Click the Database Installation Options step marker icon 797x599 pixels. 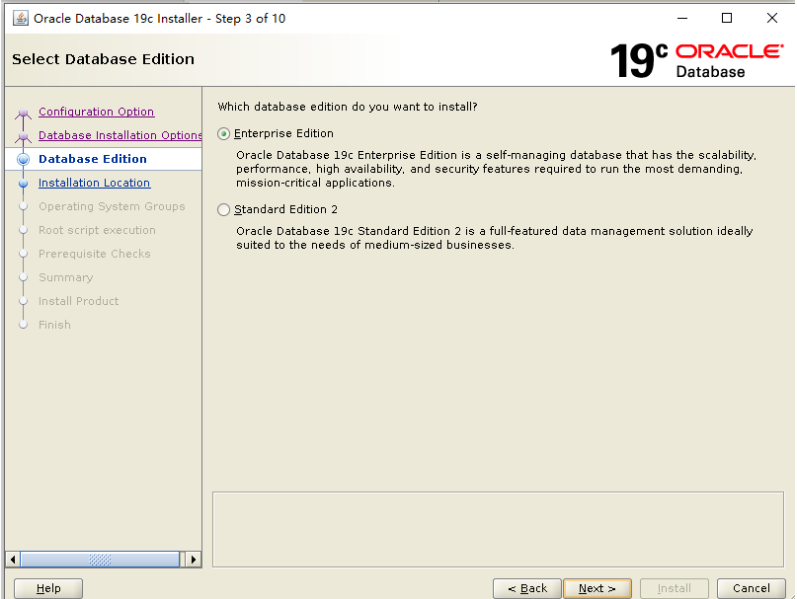click(x=23, y=137)
